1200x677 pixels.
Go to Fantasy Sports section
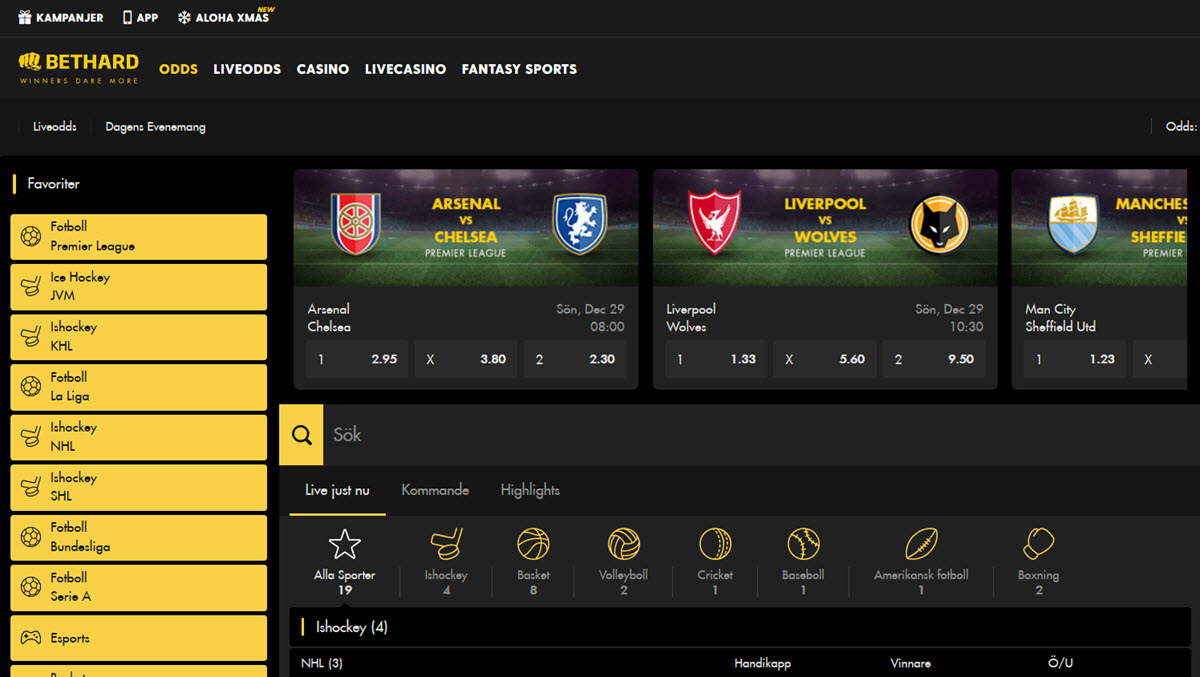pos(519,69)
